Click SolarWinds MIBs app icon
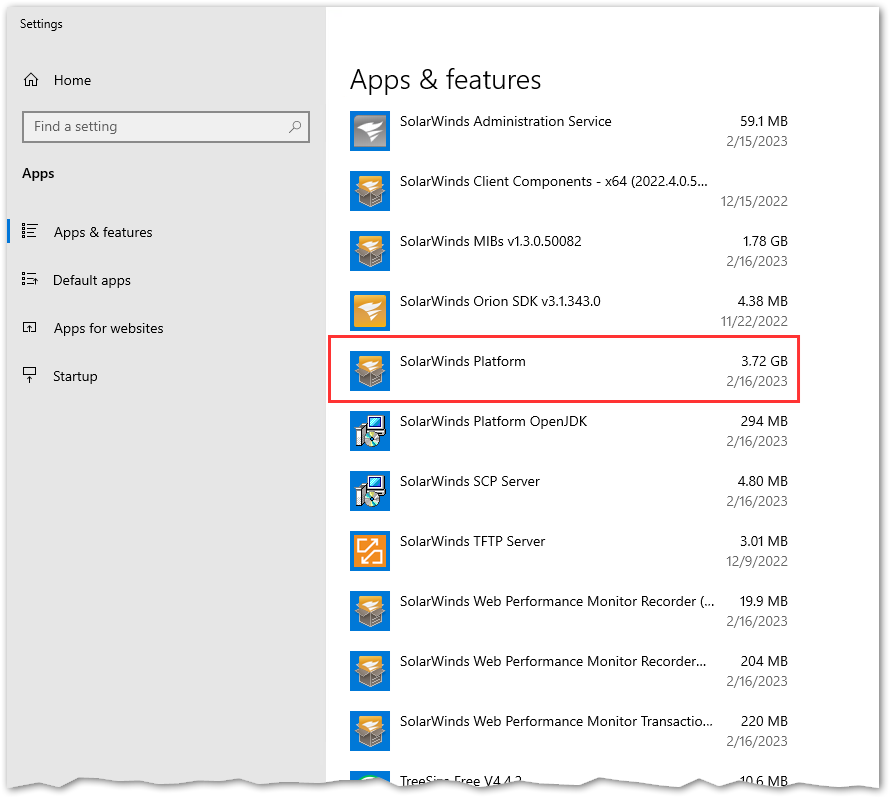 [370, 251]
